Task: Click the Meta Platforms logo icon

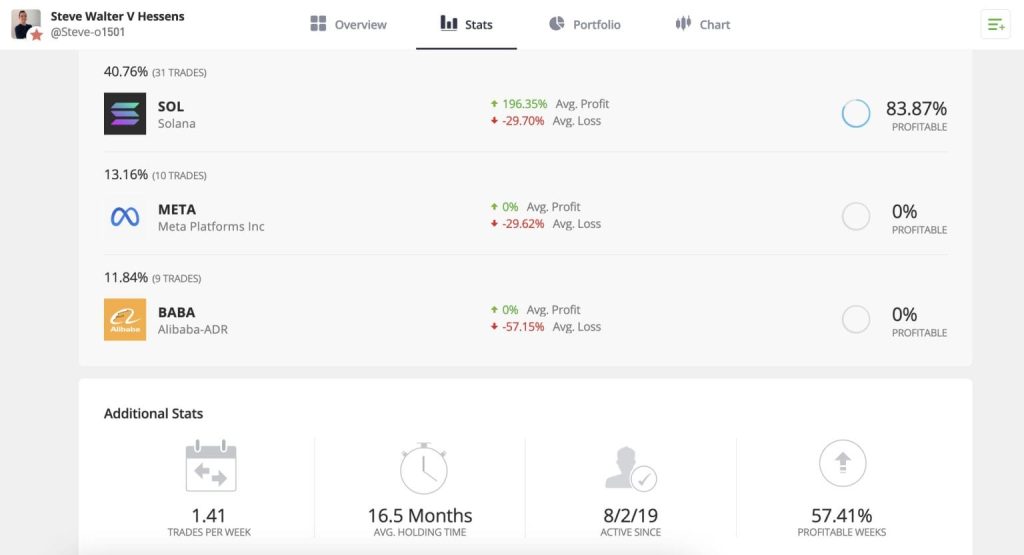Action: tap(125, 217)
